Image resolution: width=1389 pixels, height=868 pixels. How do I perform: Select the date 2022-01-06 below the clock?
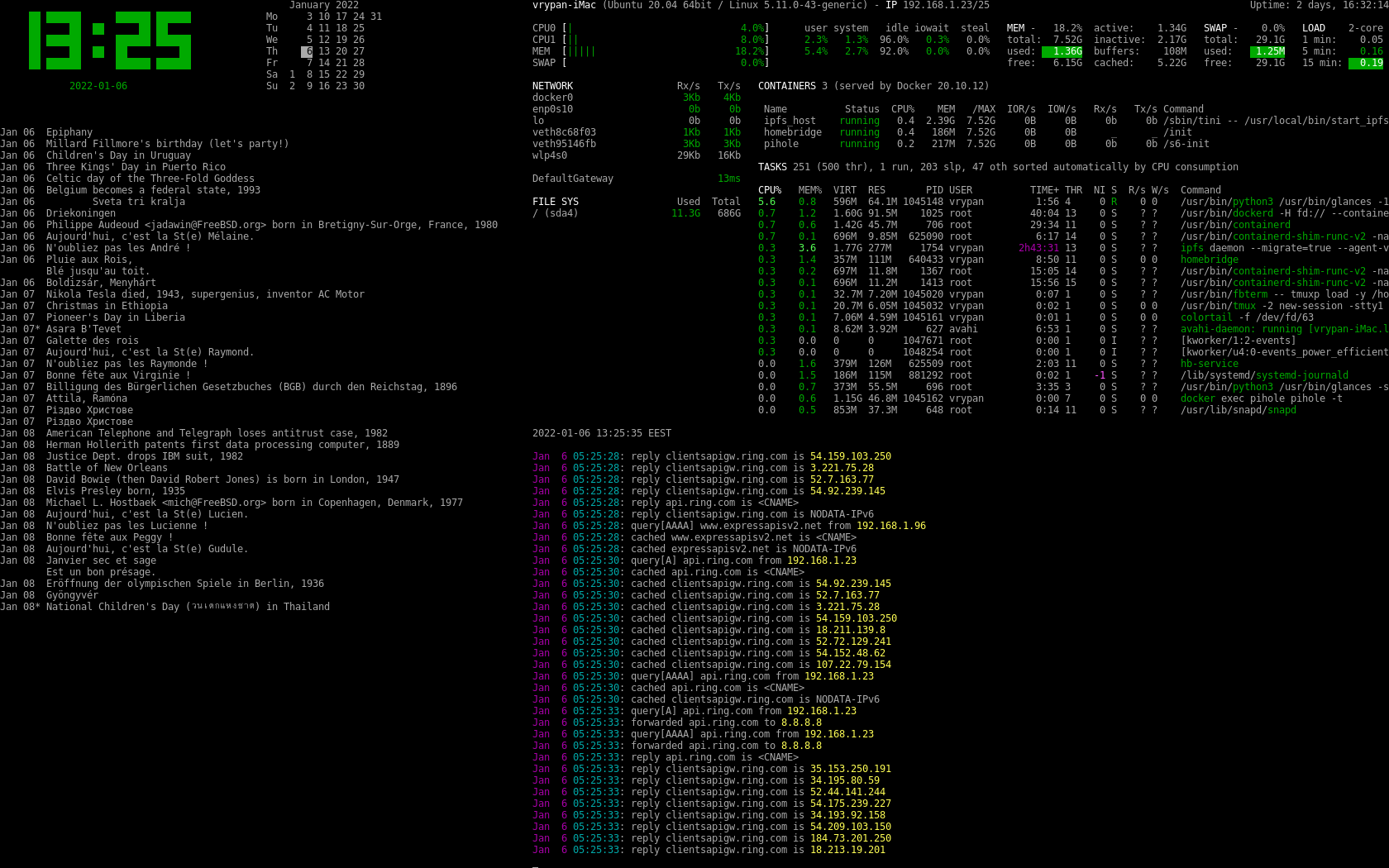(98, 86)
